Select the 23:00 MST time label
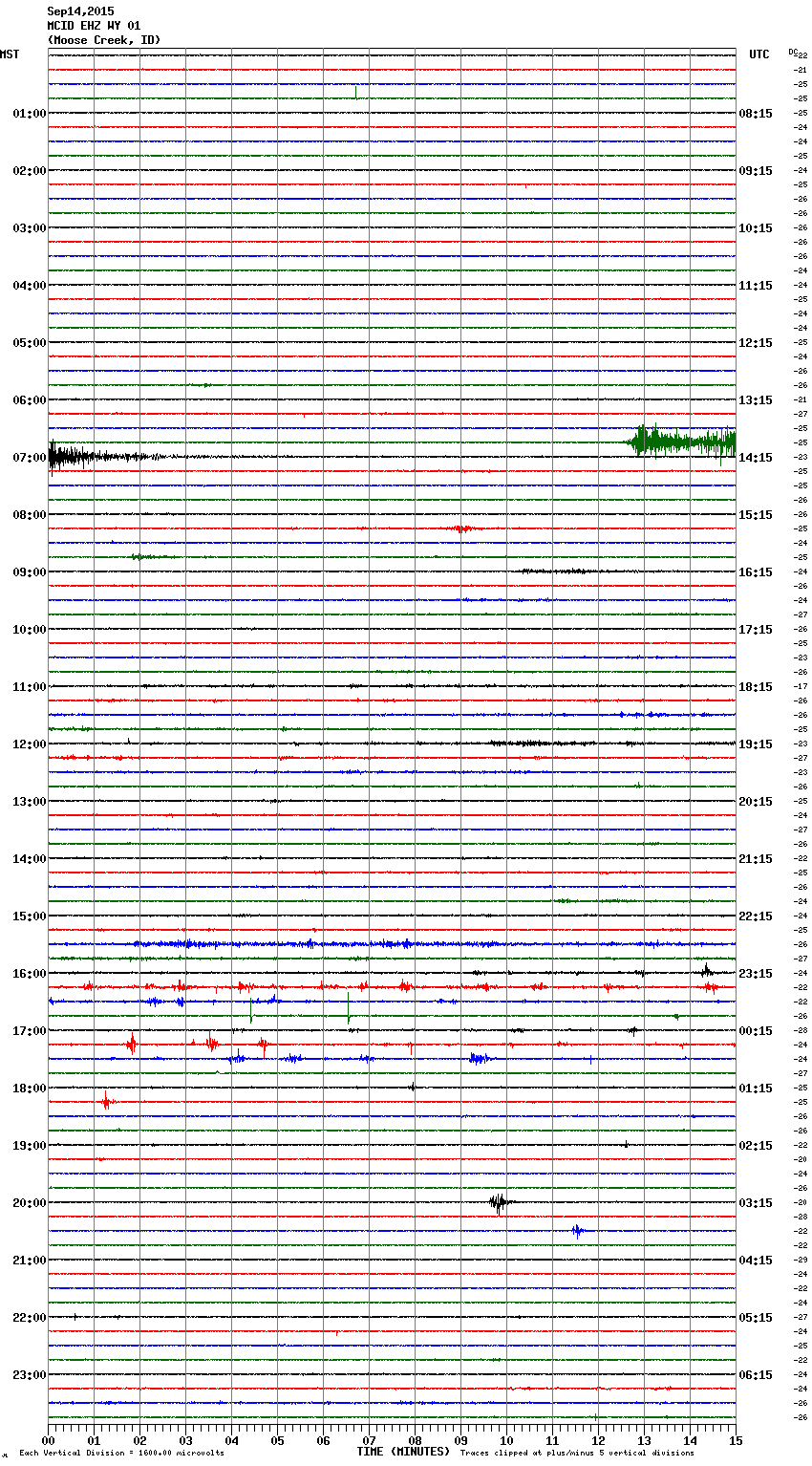Image resolution: width=812 pixels, height=1466 pixels. pyautogui.click(x=29, y=1375)
